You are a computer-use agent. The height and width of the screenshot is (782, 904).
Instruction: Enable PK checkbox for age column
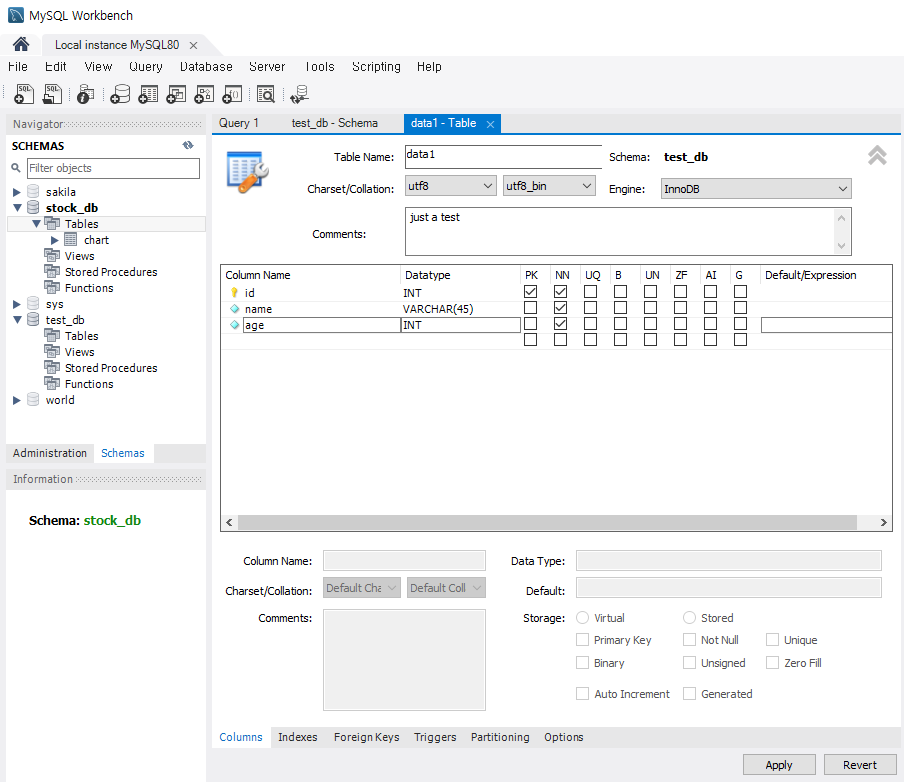click(530, 324)
